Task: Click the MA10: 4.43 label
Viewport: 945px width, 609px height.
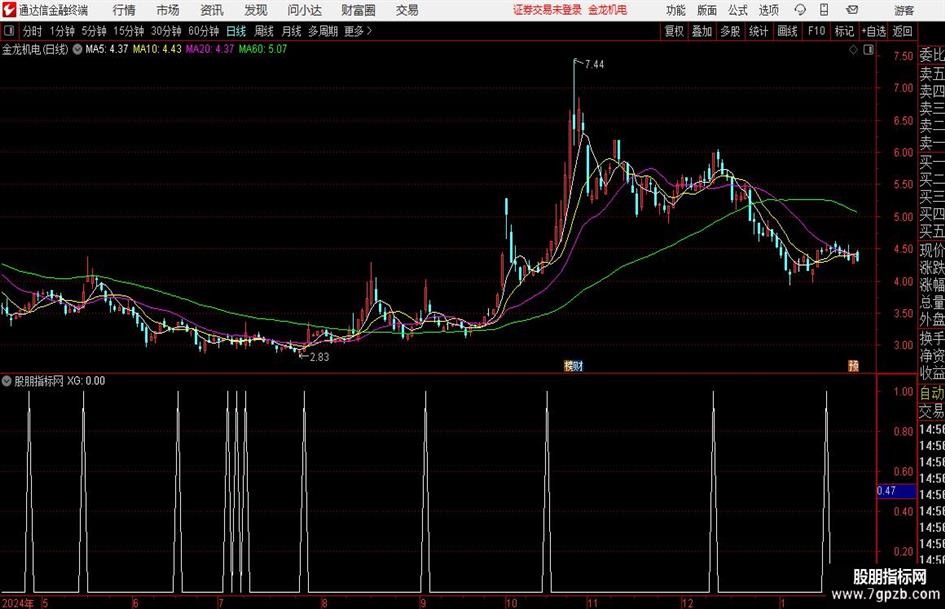Action: click(157, 49)
